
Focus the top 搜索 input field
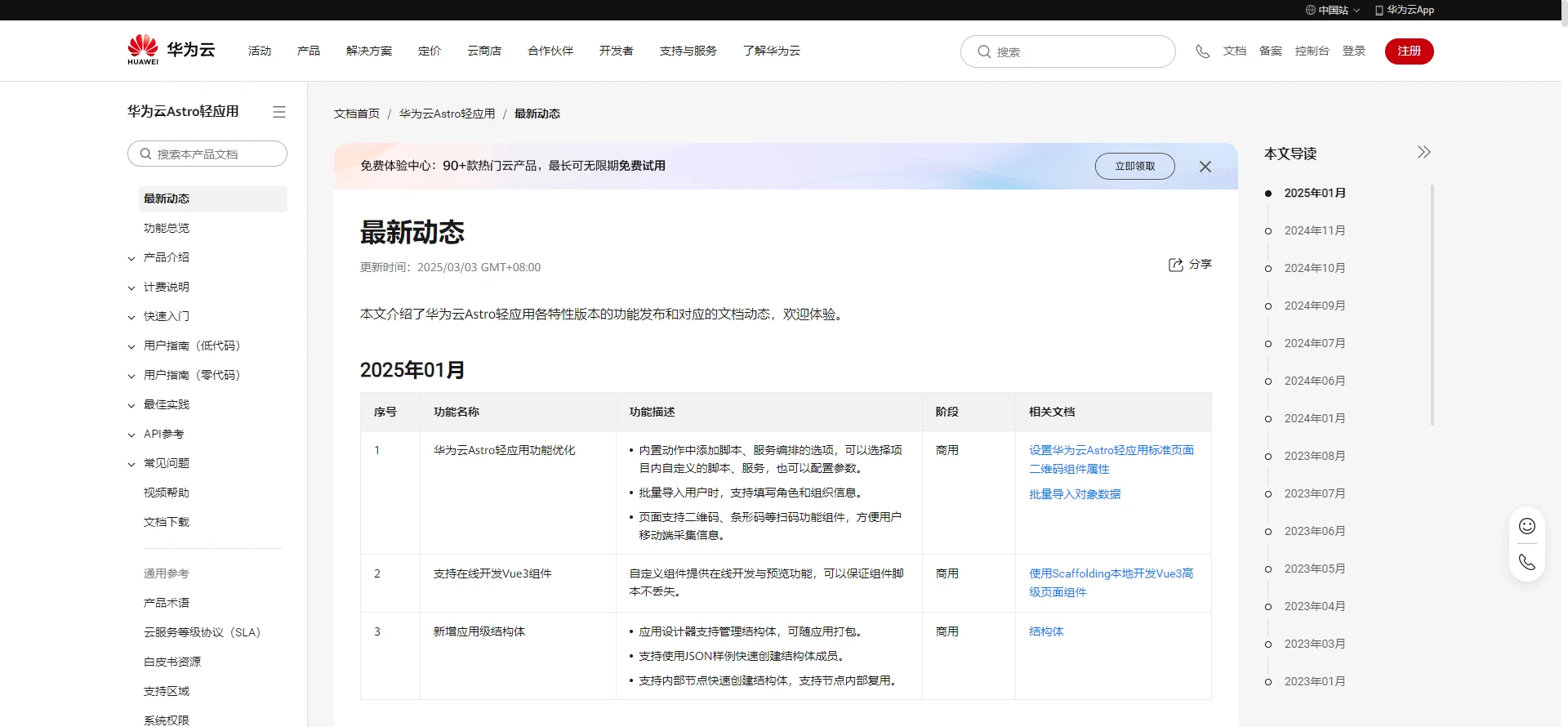tap(1068, 51)
